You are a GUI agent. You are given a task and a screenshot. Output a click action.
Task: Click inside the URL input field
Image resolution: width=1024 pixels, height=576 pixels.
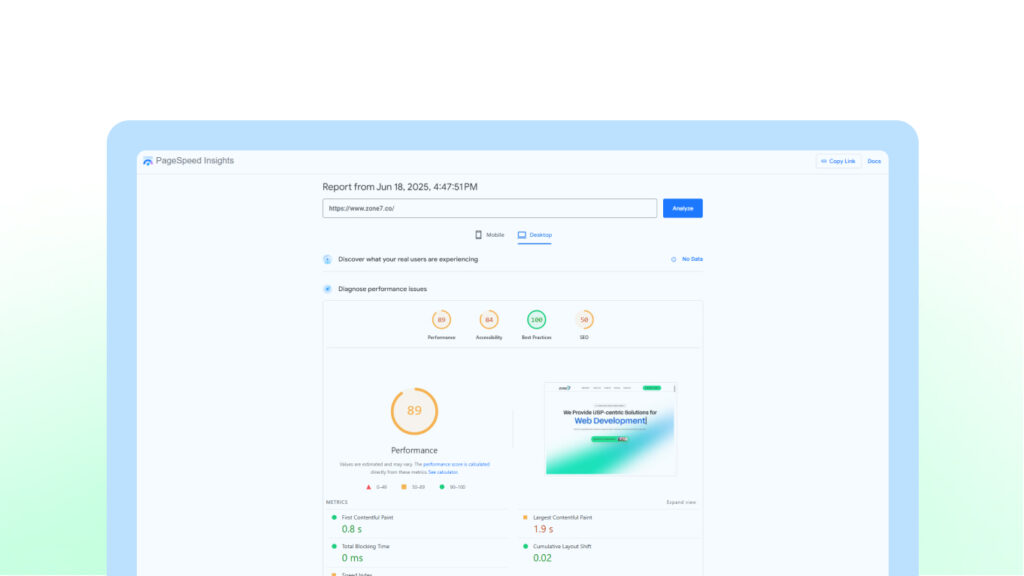pos(490,207)
